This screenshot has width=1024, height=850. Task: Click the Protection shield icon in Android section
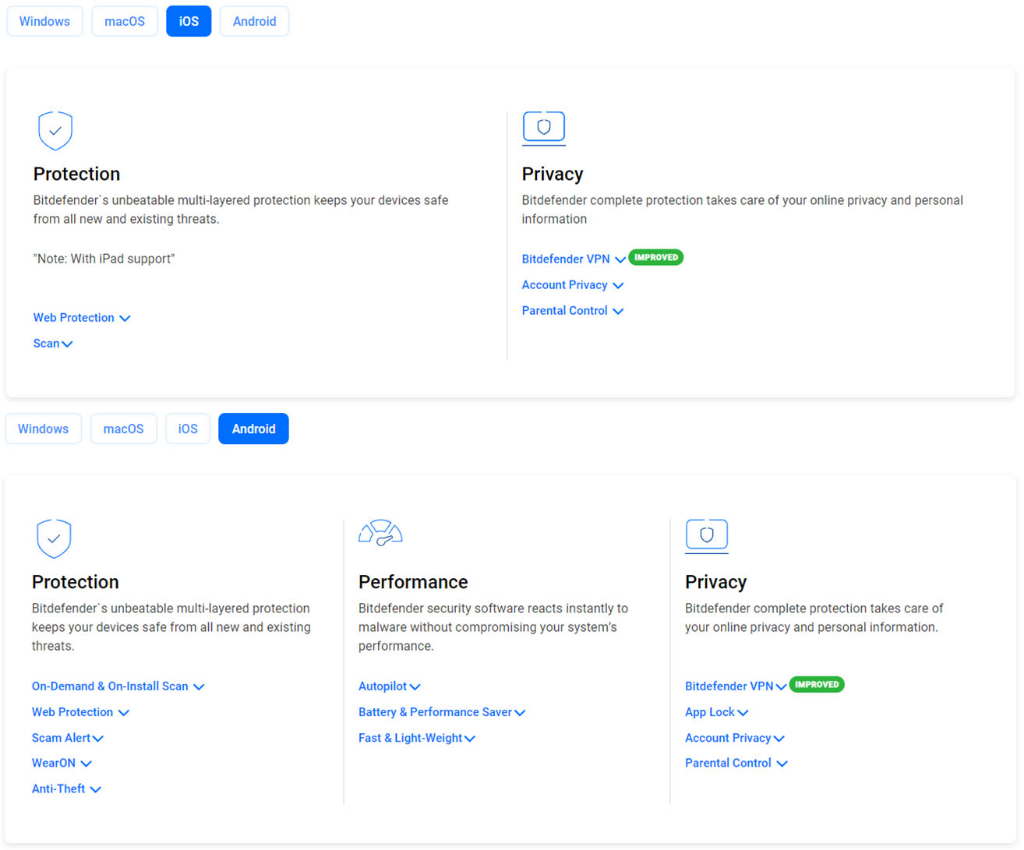coord(54,539)
